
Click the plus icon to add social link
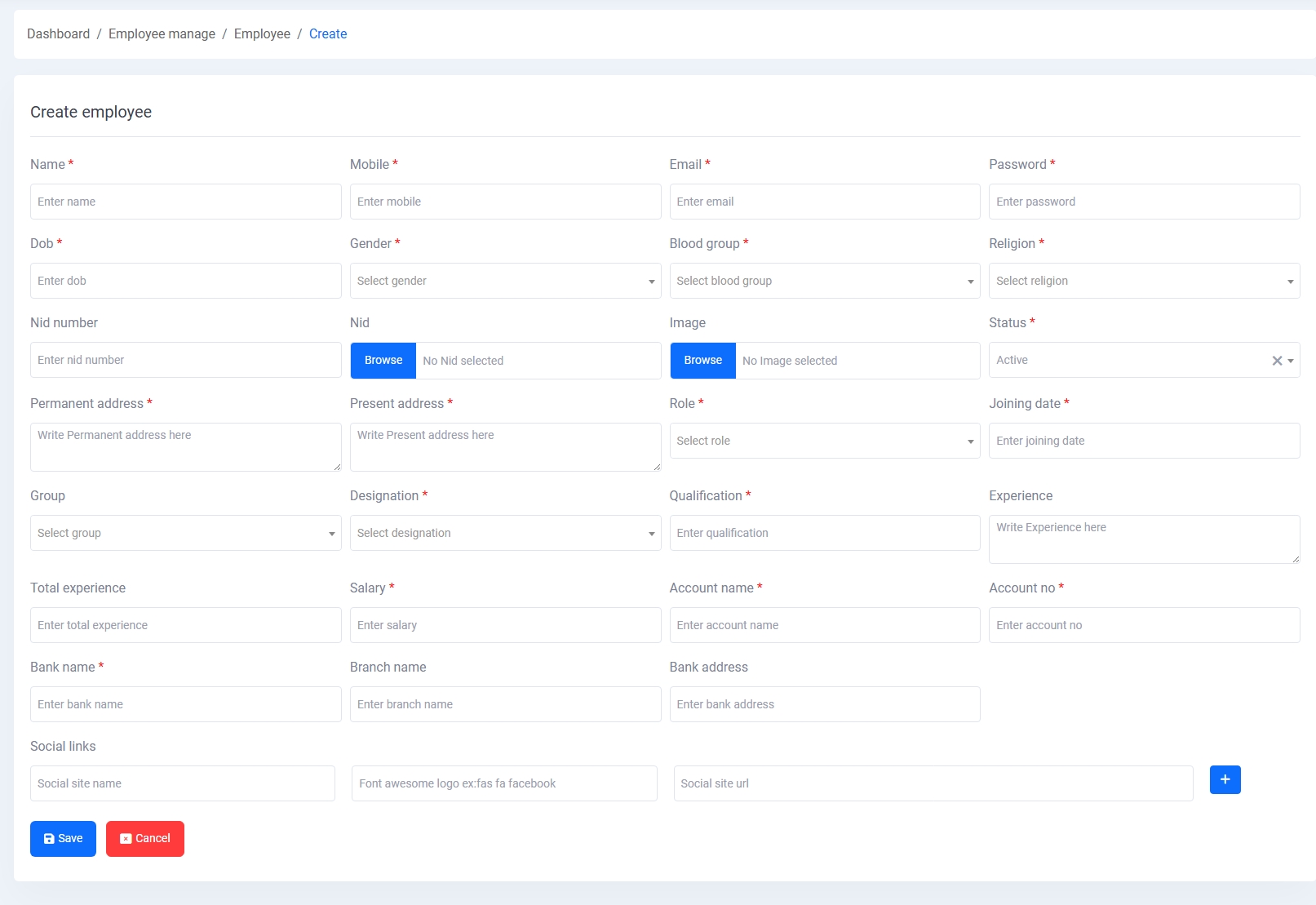(x=1225, y=779)
